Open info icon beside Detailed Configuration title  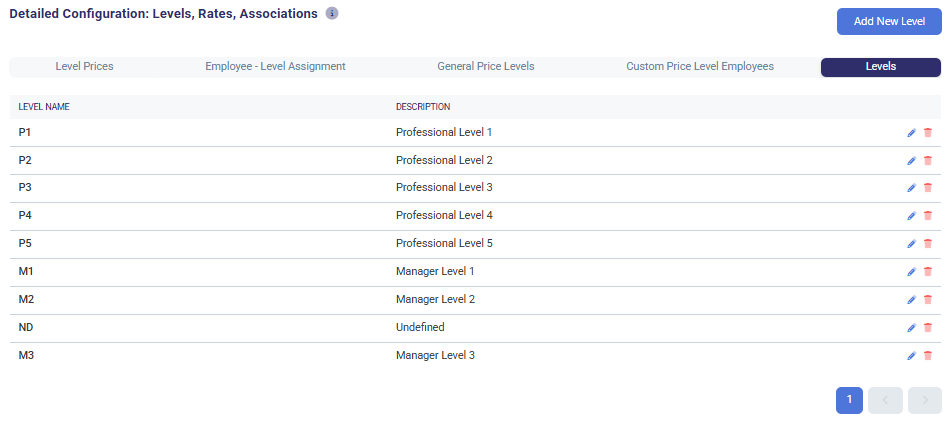tap(332, 14)
